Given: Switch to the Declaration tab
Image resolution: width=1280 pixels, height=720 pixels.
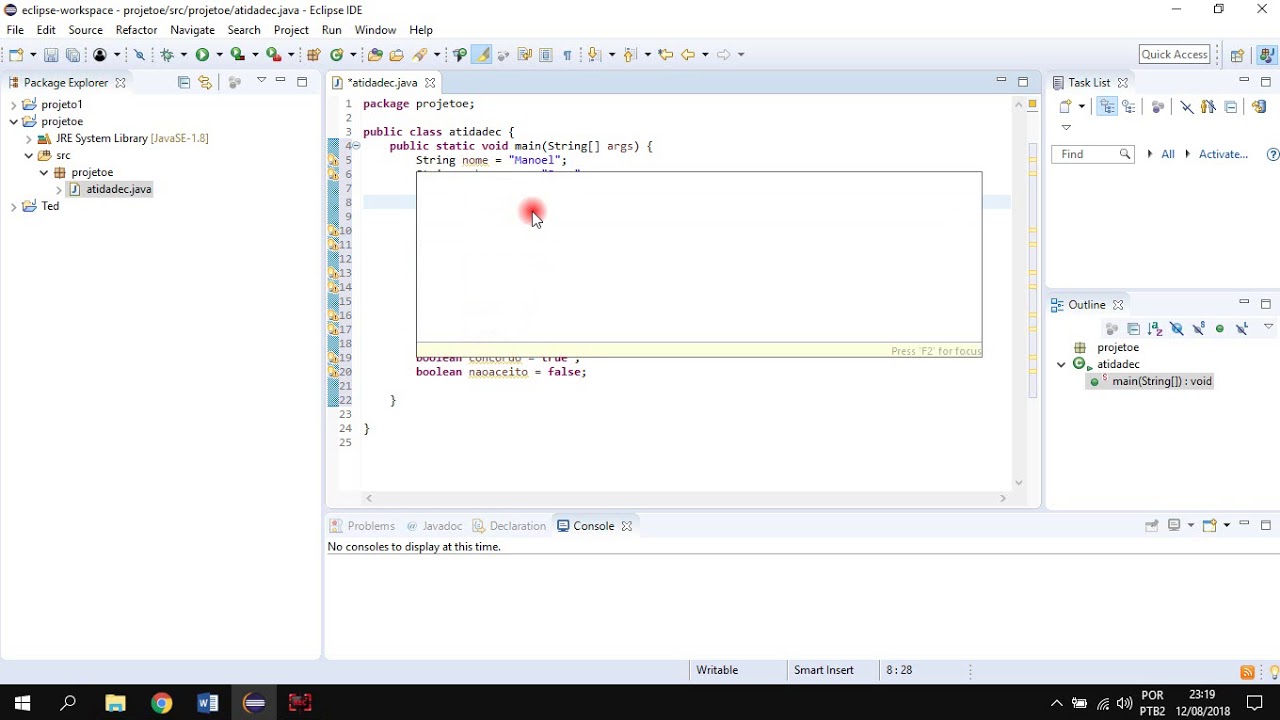Looking at the screenshot, I should click(x=509, y=526).
